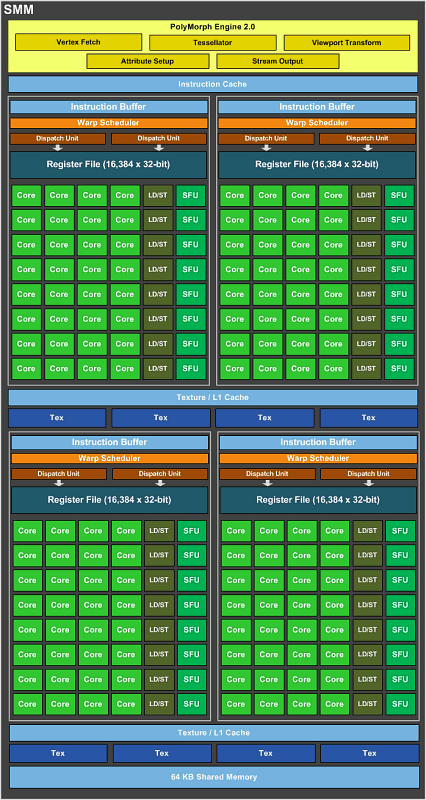
Task: Select the 64 KB Shared Memory bar
Action: [x=214, y=777]
